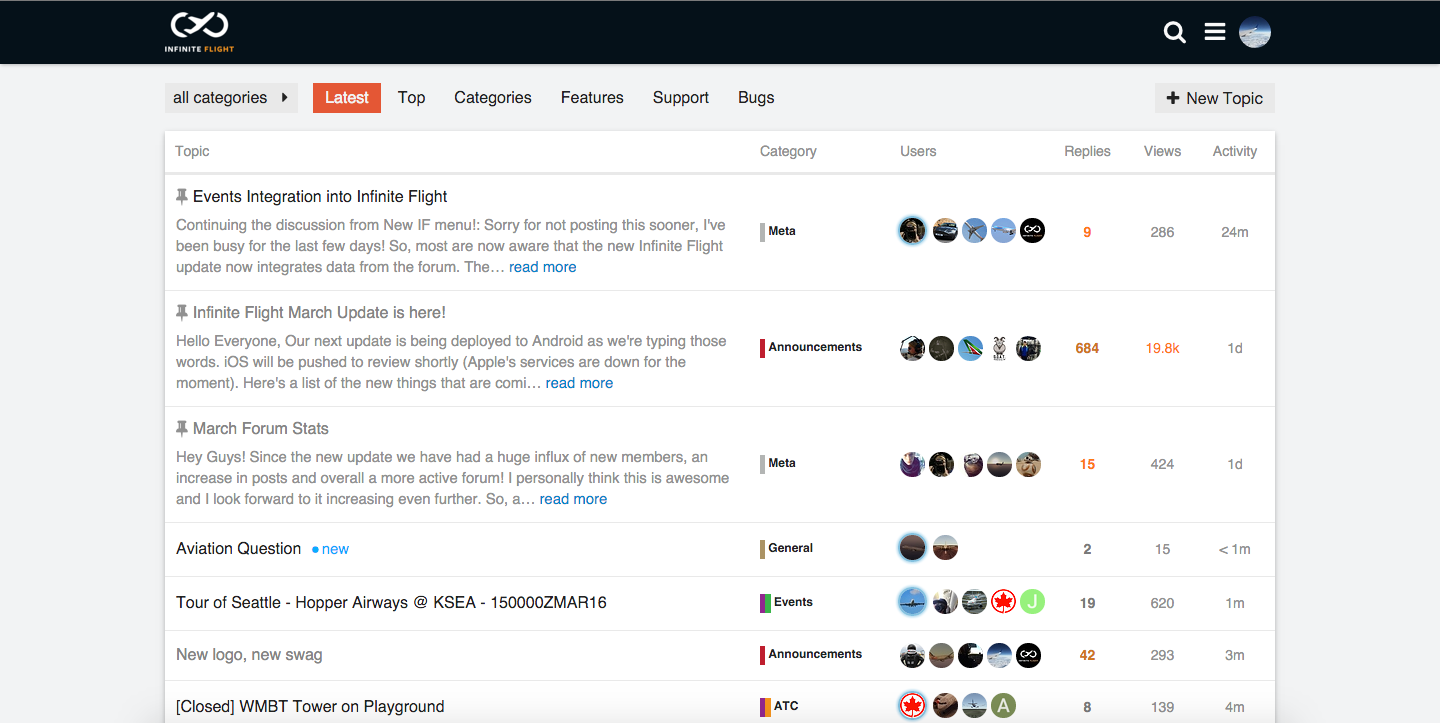This screenshot has width=1440, height=723.
Task: Click pin icon beside March Forum Stats
Action: [x=182, y=428]
